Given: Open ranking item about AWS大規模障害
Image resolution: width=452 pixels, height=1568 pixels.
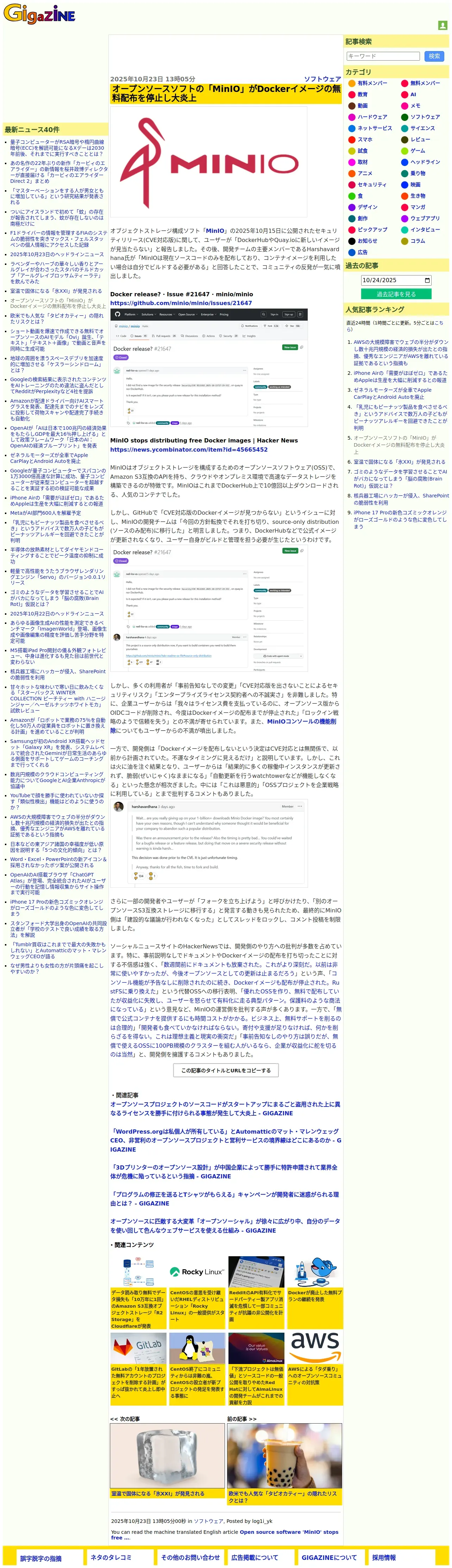Looking at the screenshot, I should [x=401, y=352].
